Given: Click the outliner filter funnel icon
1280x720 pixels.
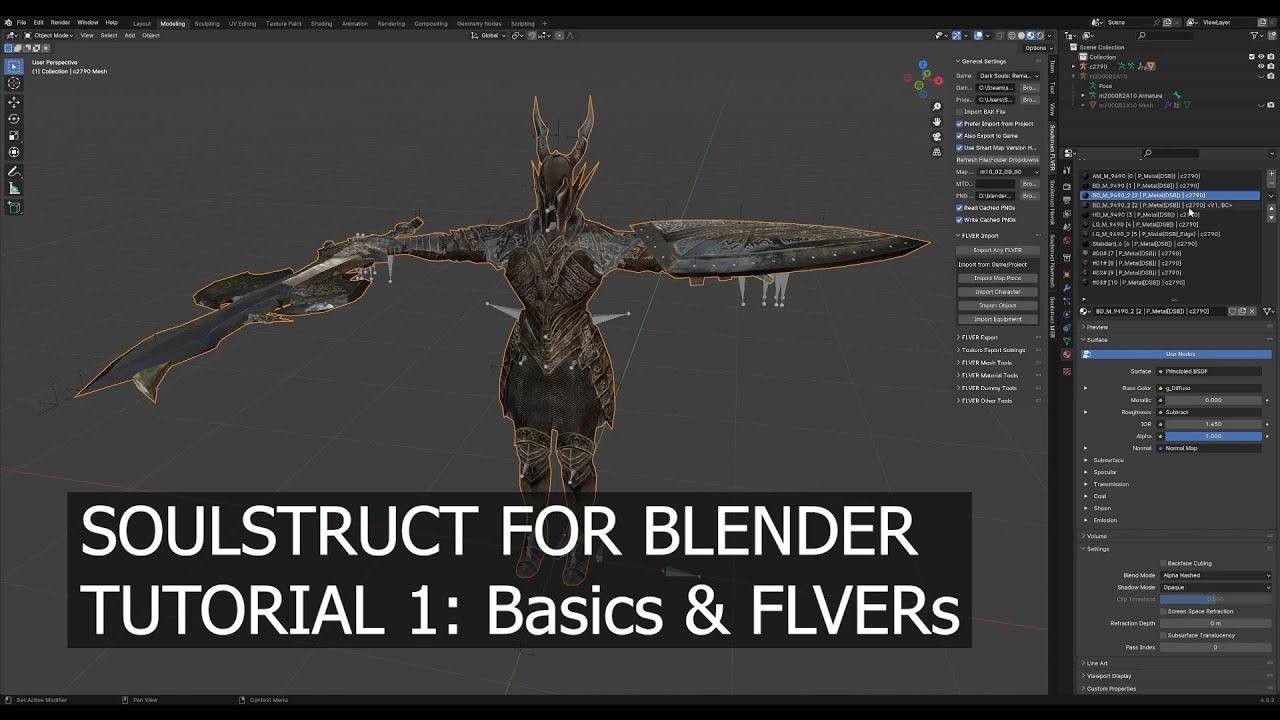Looking at the screenshot, I should (x=1255, y=35).
